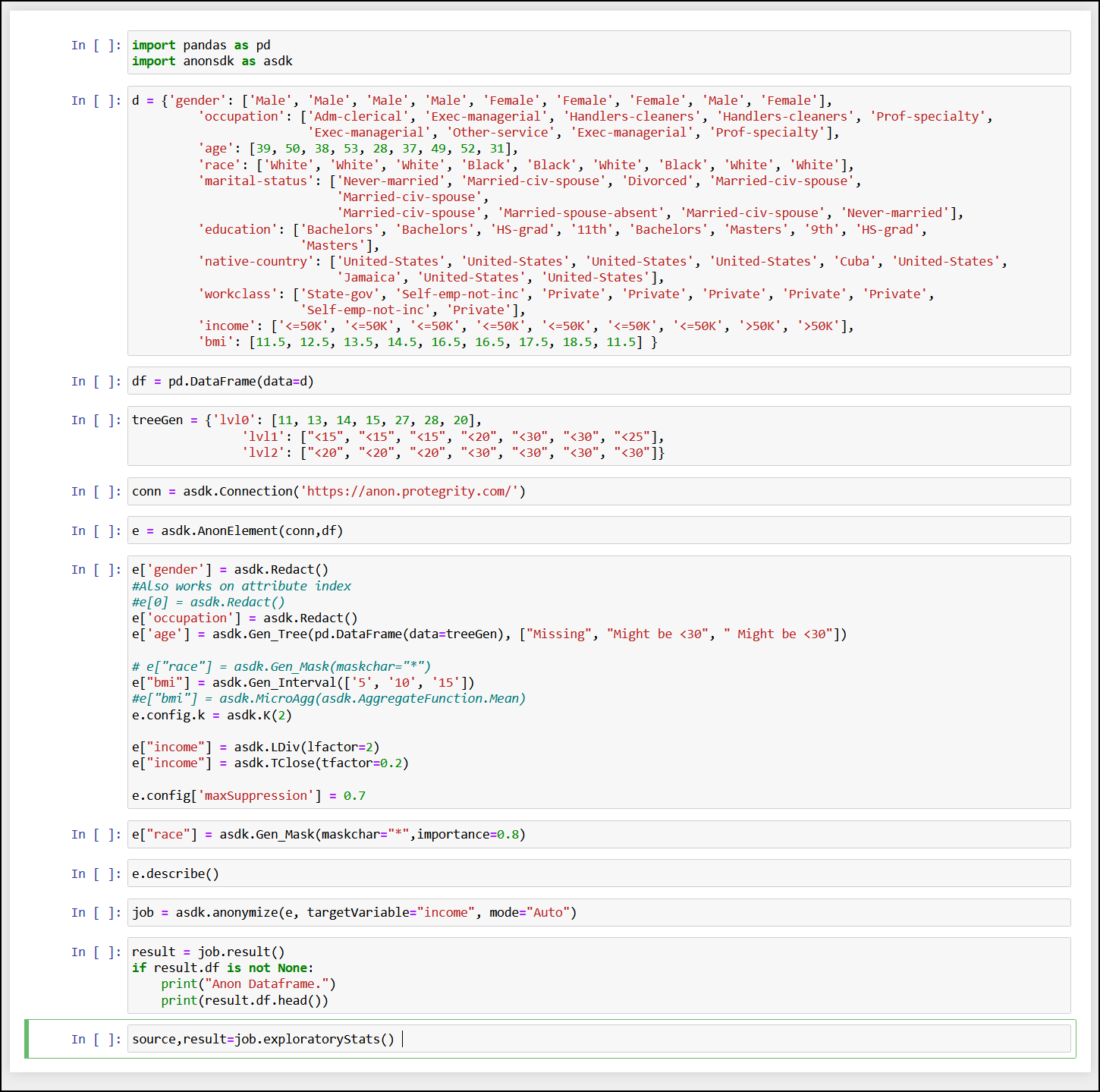1100x1092 pixels.
Task: Click the commented MicroAgg line
Action: point(328,698)
